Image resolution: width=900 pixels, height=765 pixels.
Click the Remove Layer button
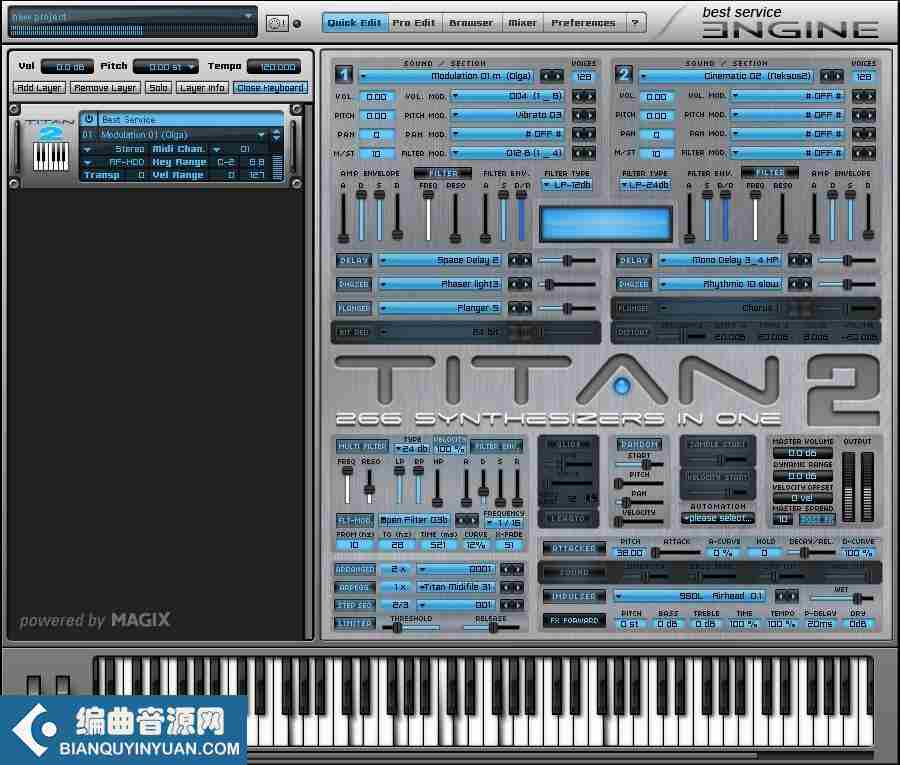point(105,88)
